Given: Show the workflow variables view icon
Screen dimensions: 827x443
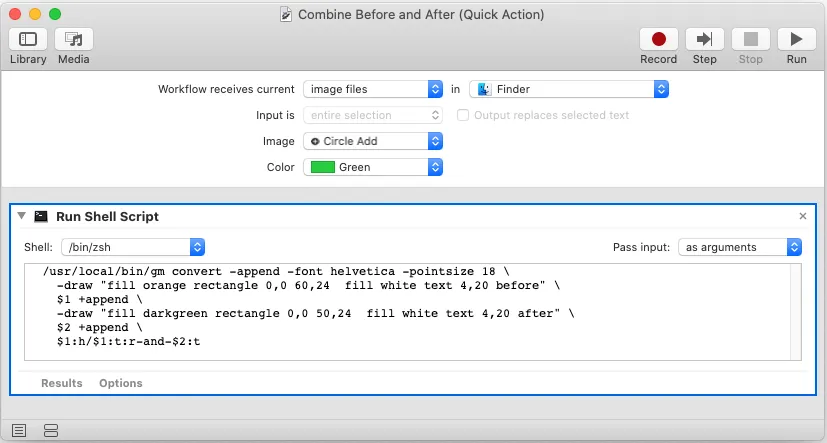Looking at the screenshot, I should (x=52, y=430).
